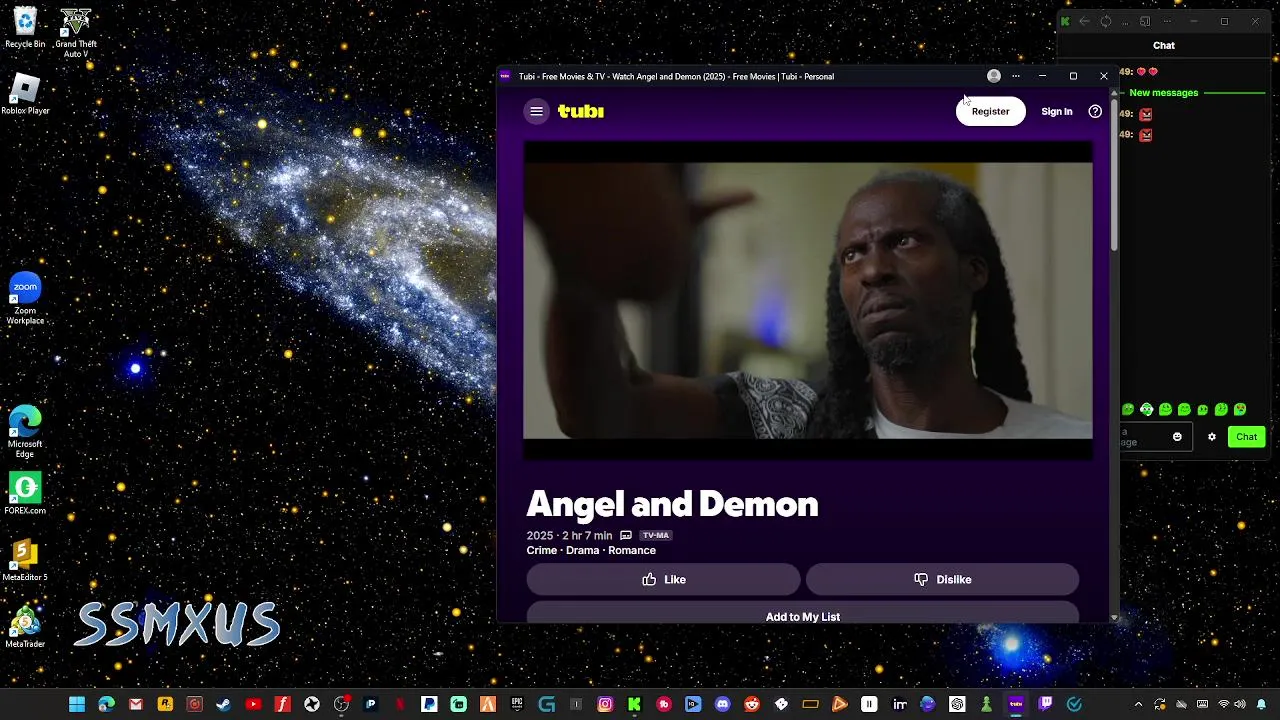The height and width of the screenshot is (720, 1280).
Task: Select MetaTrader desktop icon
Action: 25,628
